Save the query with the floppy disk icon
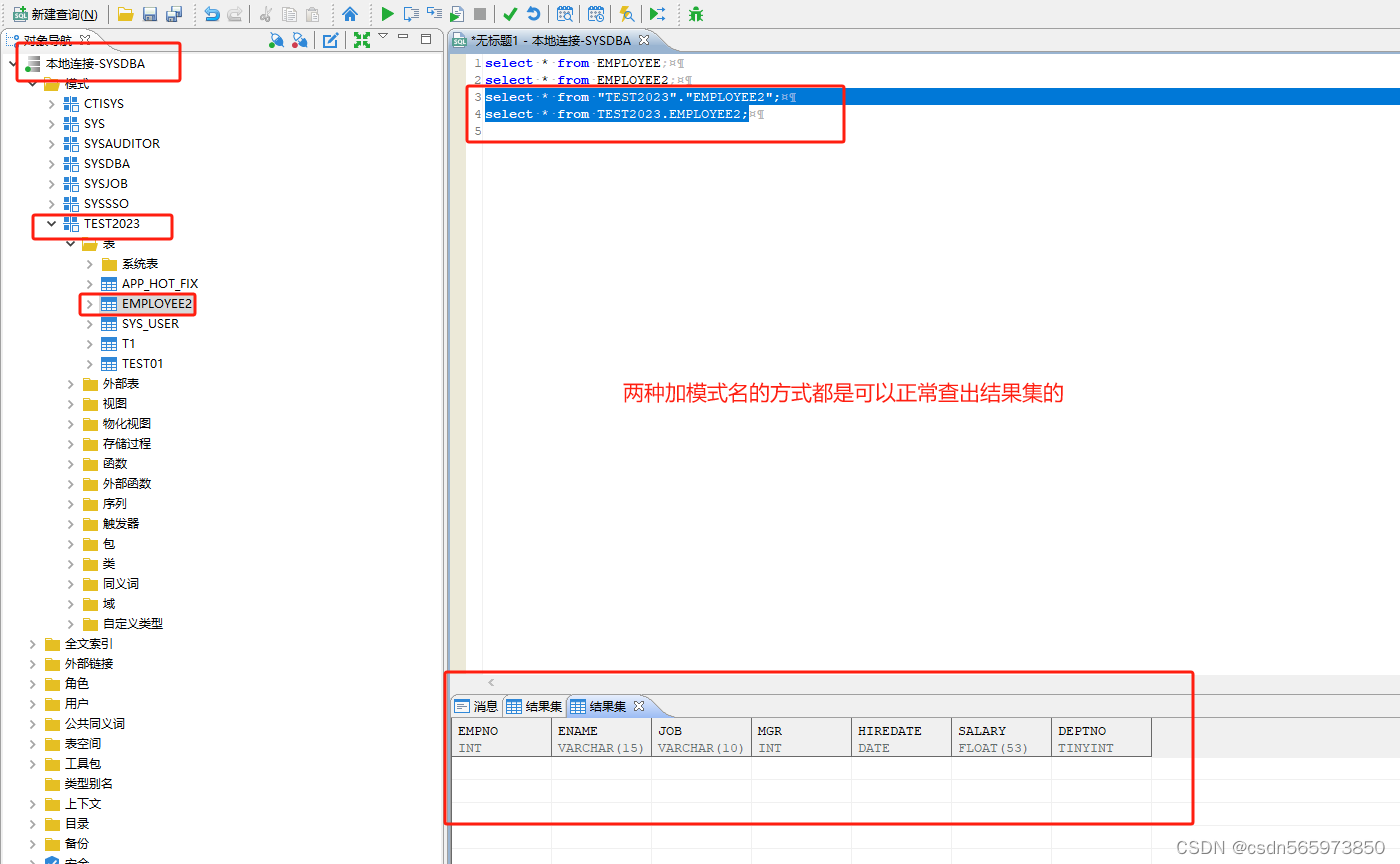1400x864 pixels. point(150,14)
